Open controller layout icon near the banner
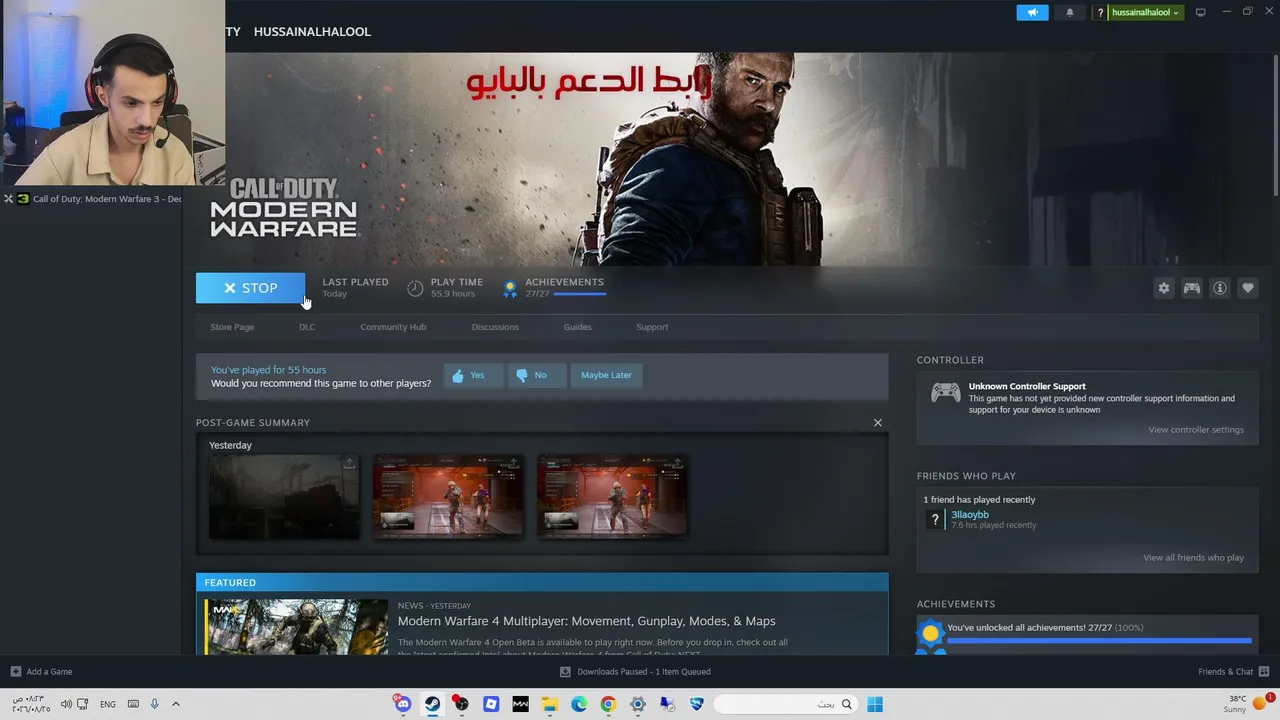 pyautogui.click(x=1192, y=288)
